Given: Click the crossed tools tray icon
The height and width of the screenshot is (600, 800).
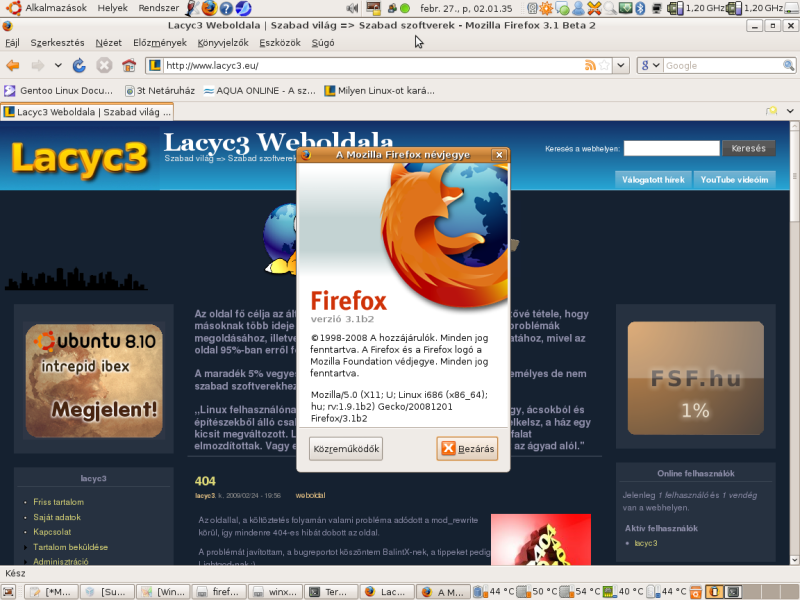Looking at the screenshot, I should [x=594, y=8].
